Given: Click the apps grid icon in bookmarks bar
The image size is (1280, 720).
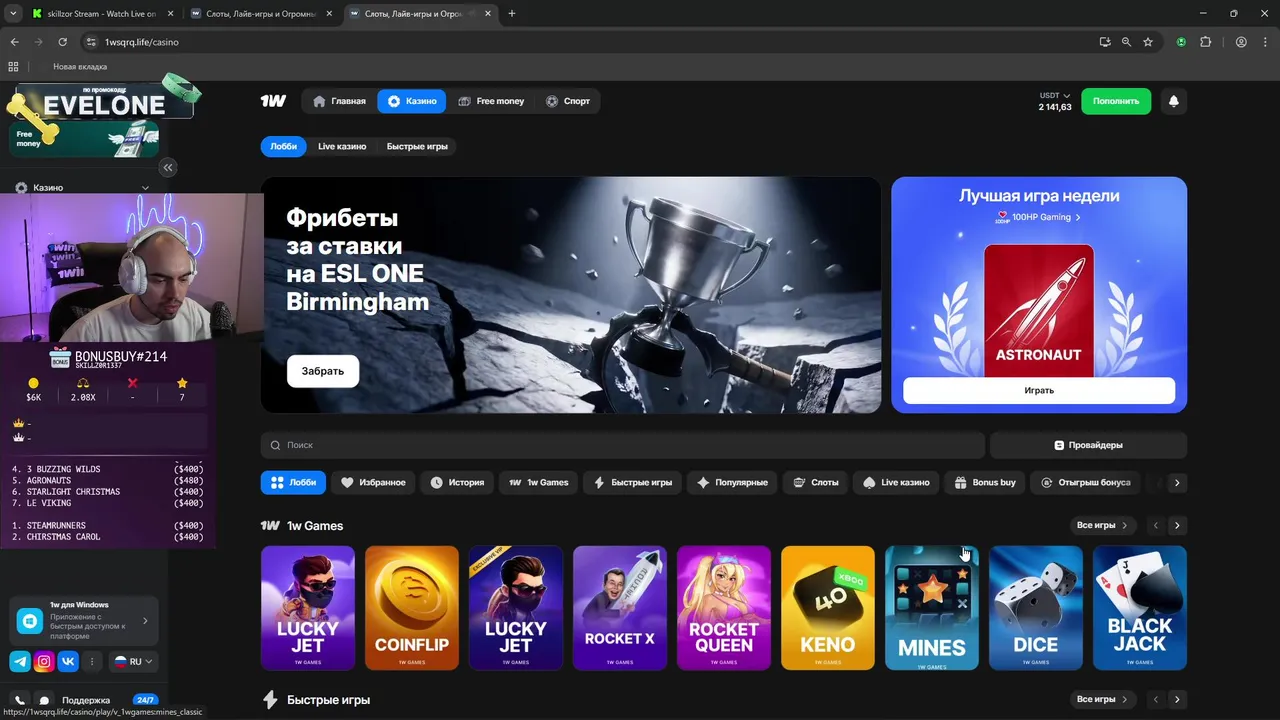Looking at the screenshot, I should tap(13, 66).
